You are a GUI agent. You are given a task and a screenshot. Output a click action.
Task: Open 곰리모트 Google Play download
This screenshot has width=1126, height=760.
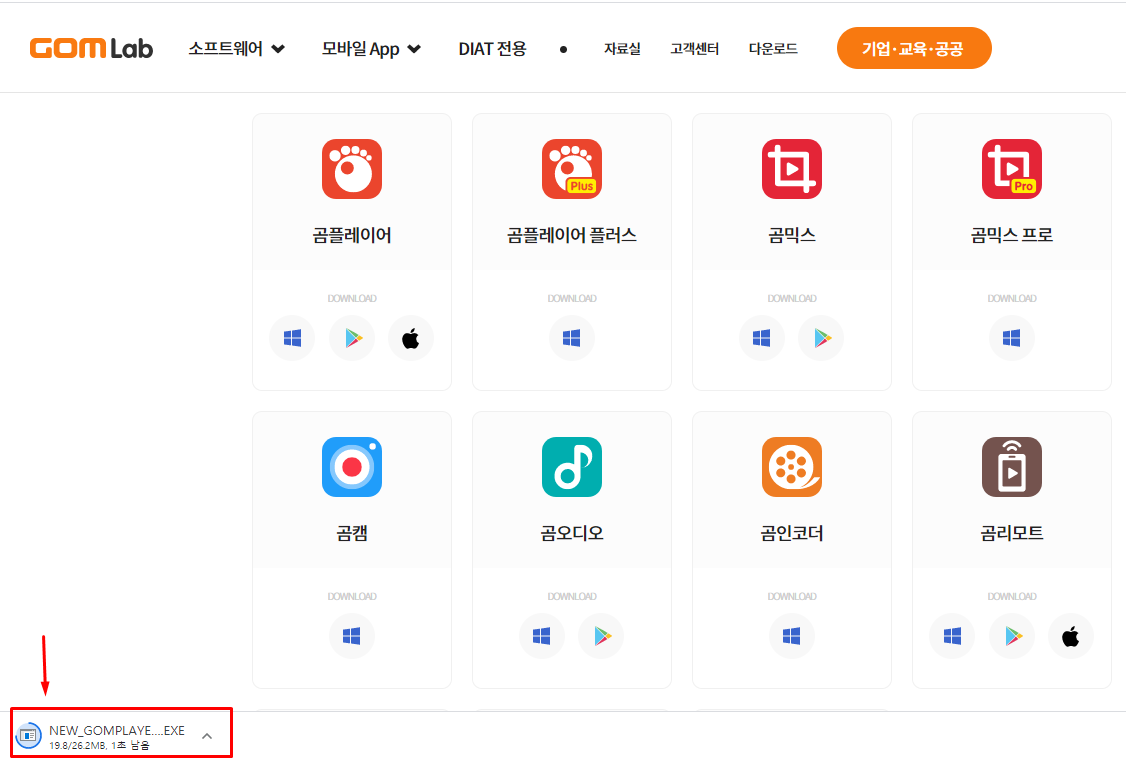click(1011, 636)
